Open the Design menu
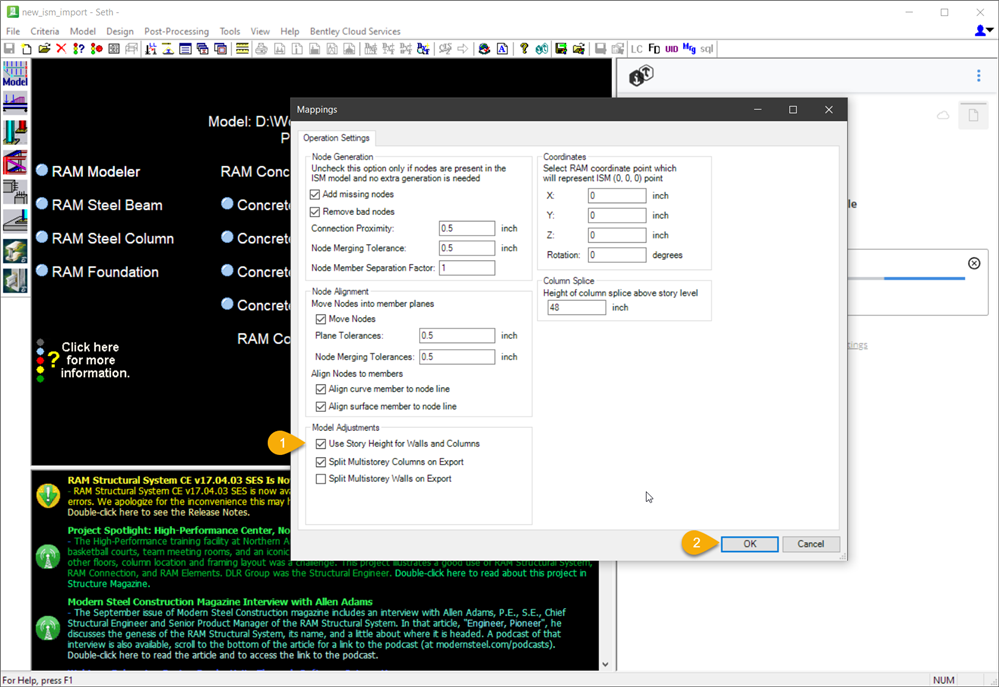 pos(120,31)
